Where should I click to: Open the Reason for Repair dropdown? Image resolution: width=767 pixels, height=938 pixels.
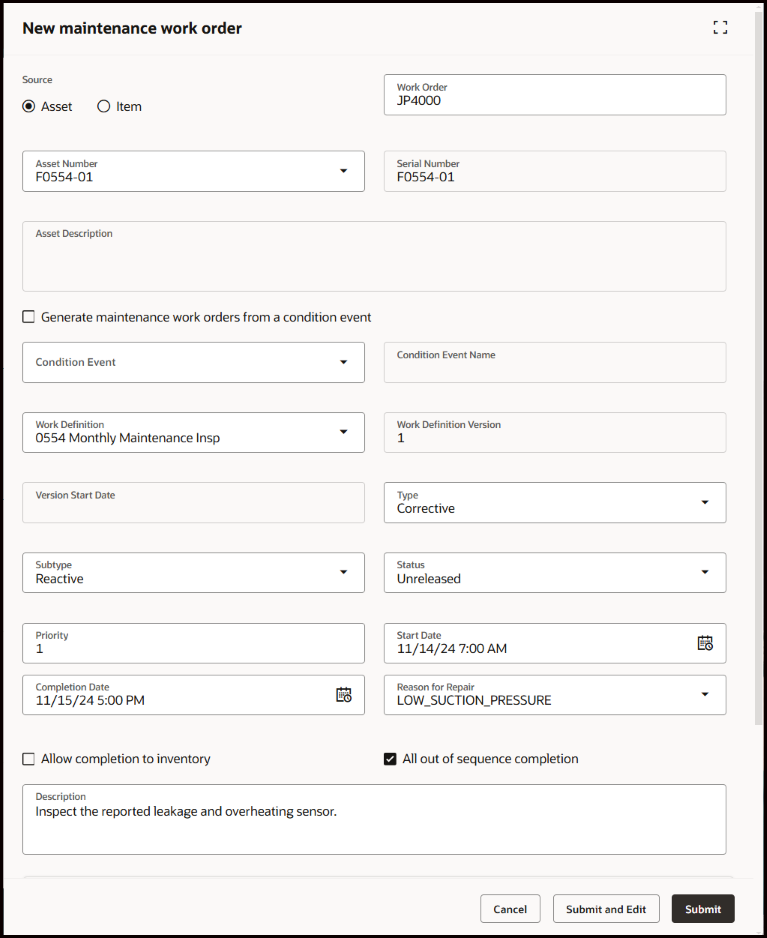click(705, 694)
